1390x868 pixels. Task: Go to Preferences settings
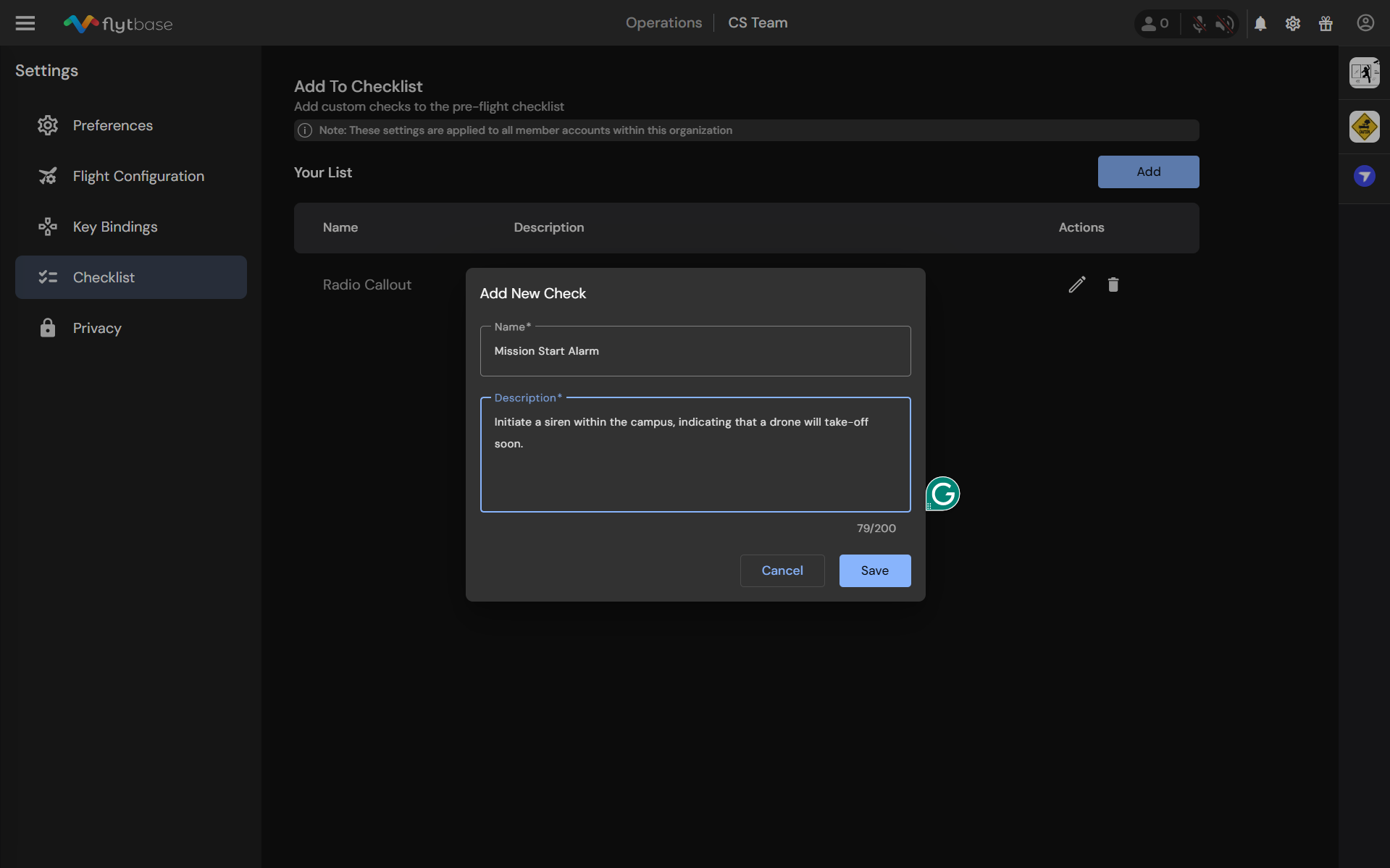point(112,125)
